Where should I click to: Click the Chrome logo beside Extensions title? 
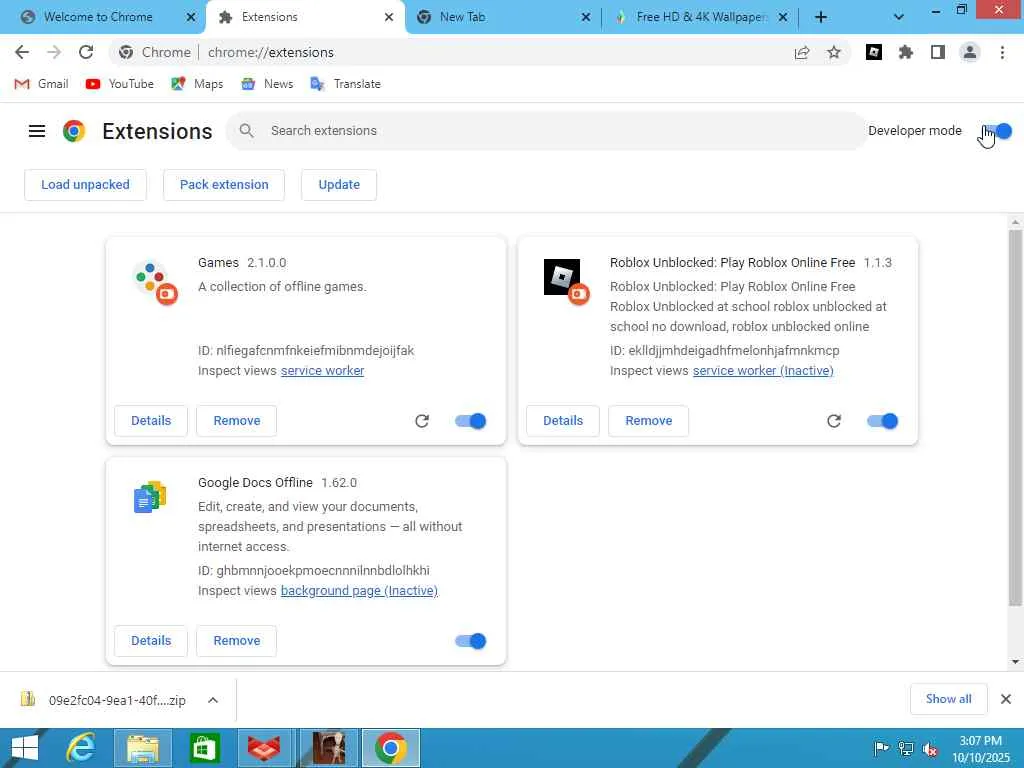[x=74, y=131]
